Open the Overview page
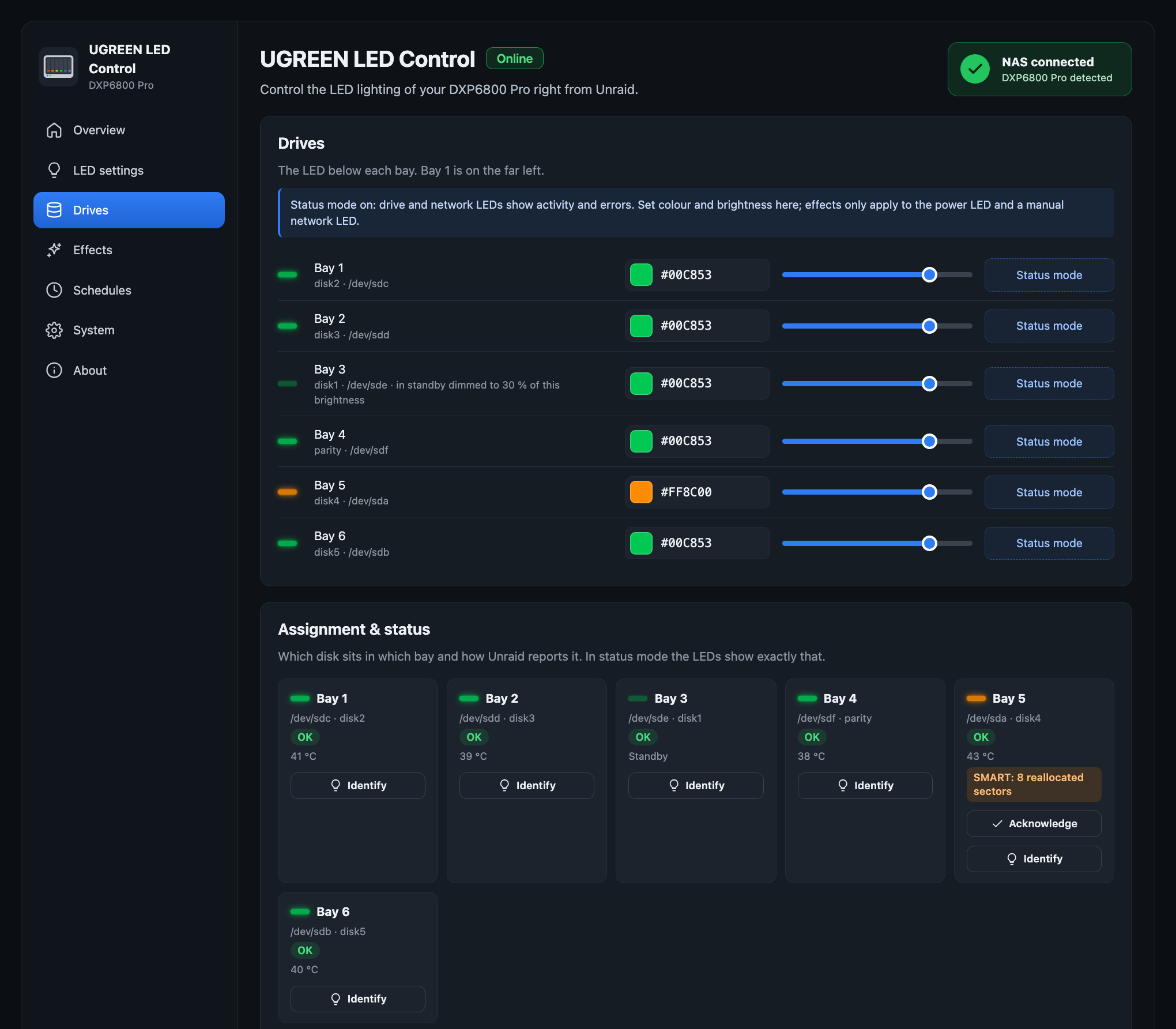The width and height of the screenshot is (1176, 1029). click(x=129, y=130)
